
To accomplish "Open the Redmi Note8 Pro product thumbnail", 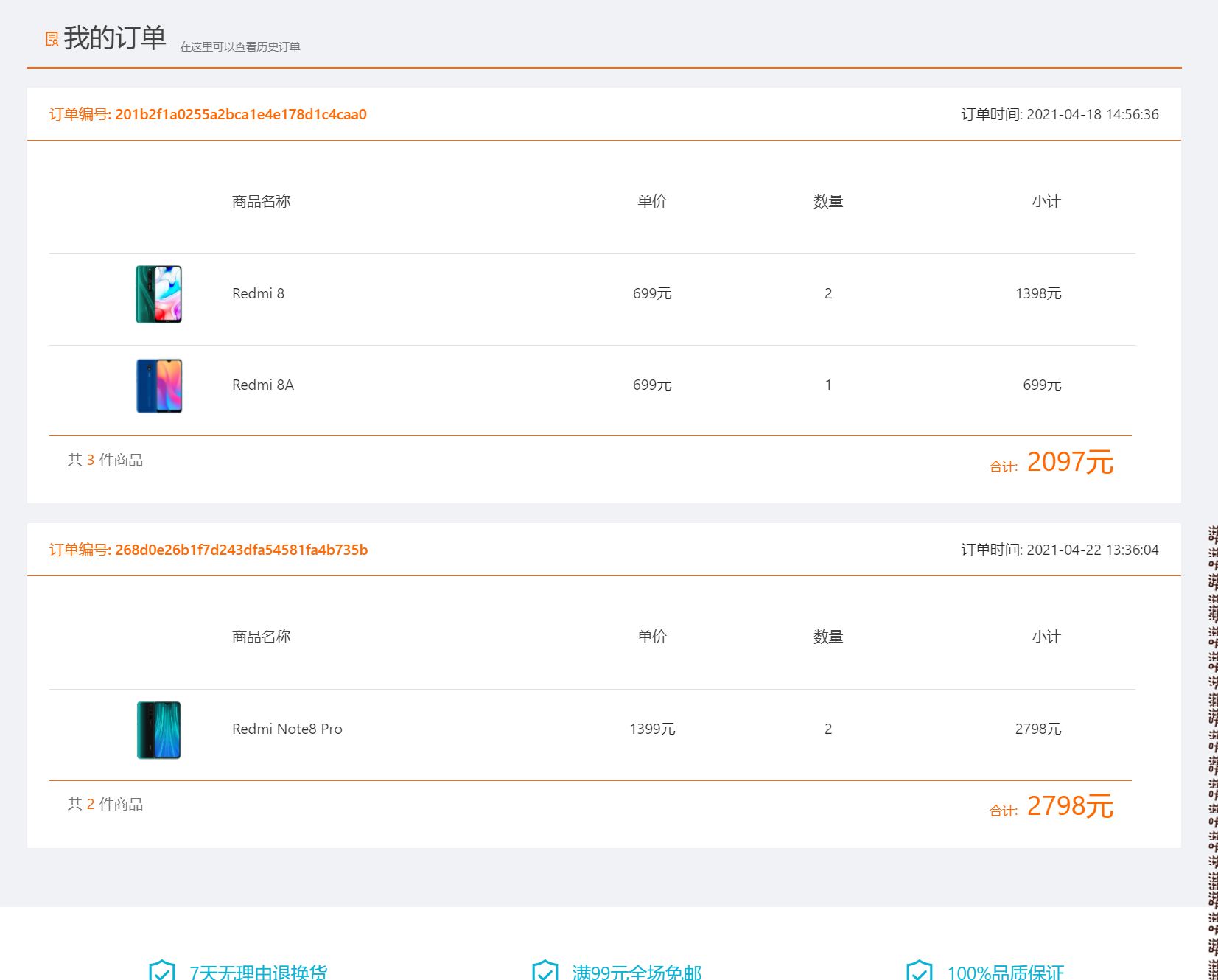I will pyautogui.click(x=158, y=729).
